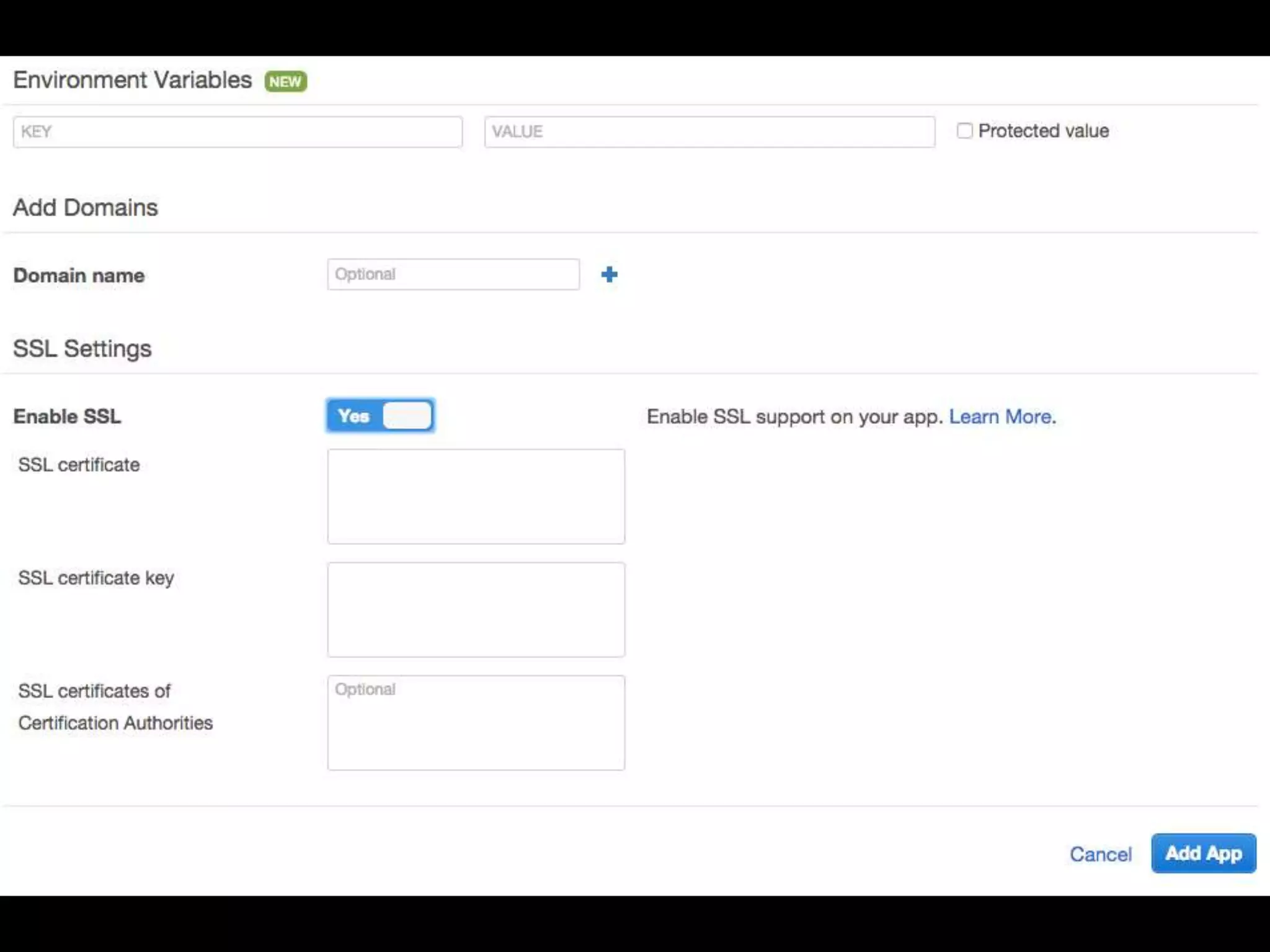
Task: Focus the SSL certificate key textarea
Action: click(x=476, y=610)
